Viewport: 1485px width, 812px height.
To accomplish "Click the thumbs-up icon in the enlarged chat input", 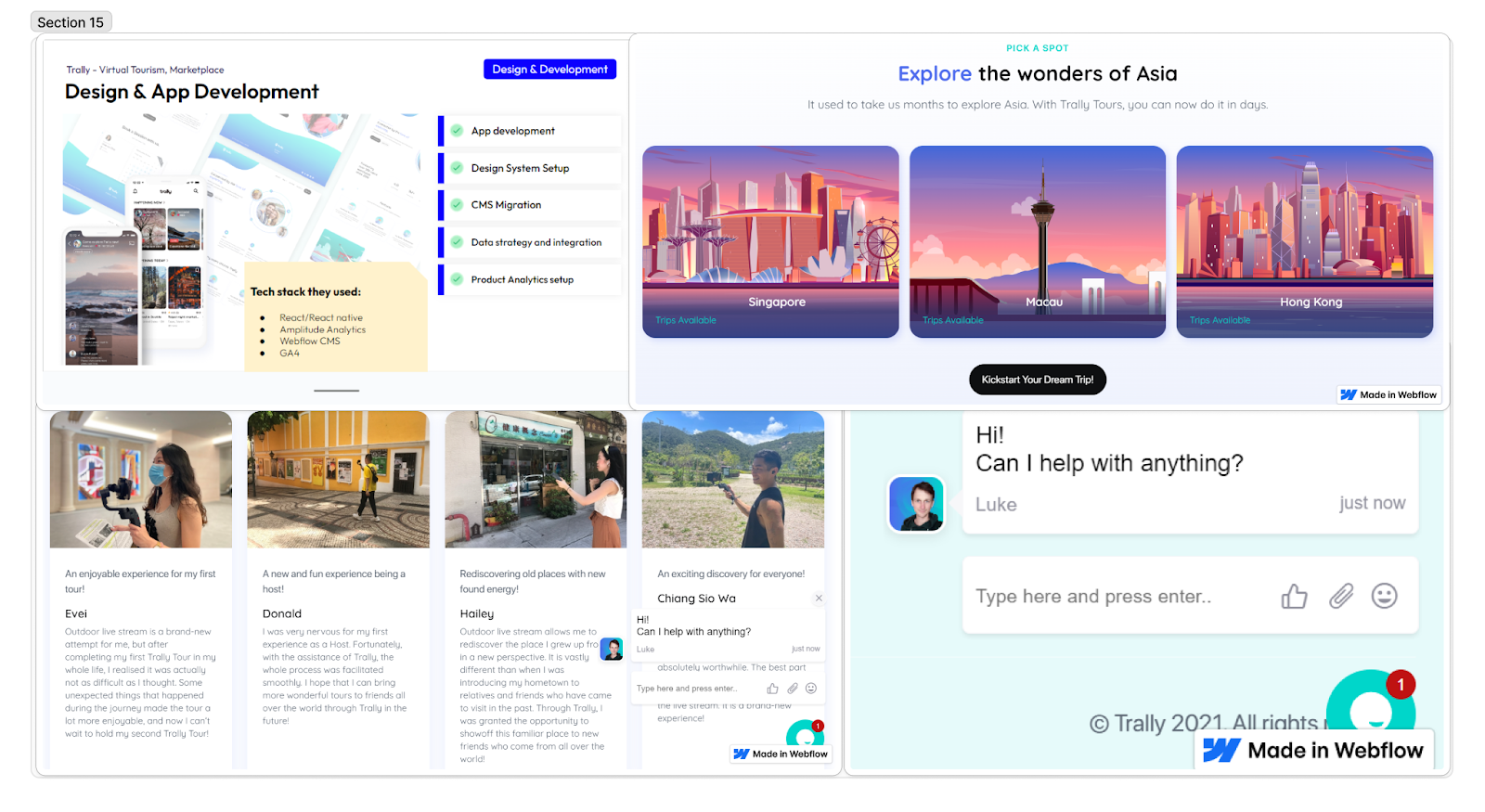I will click(1294, 596).
